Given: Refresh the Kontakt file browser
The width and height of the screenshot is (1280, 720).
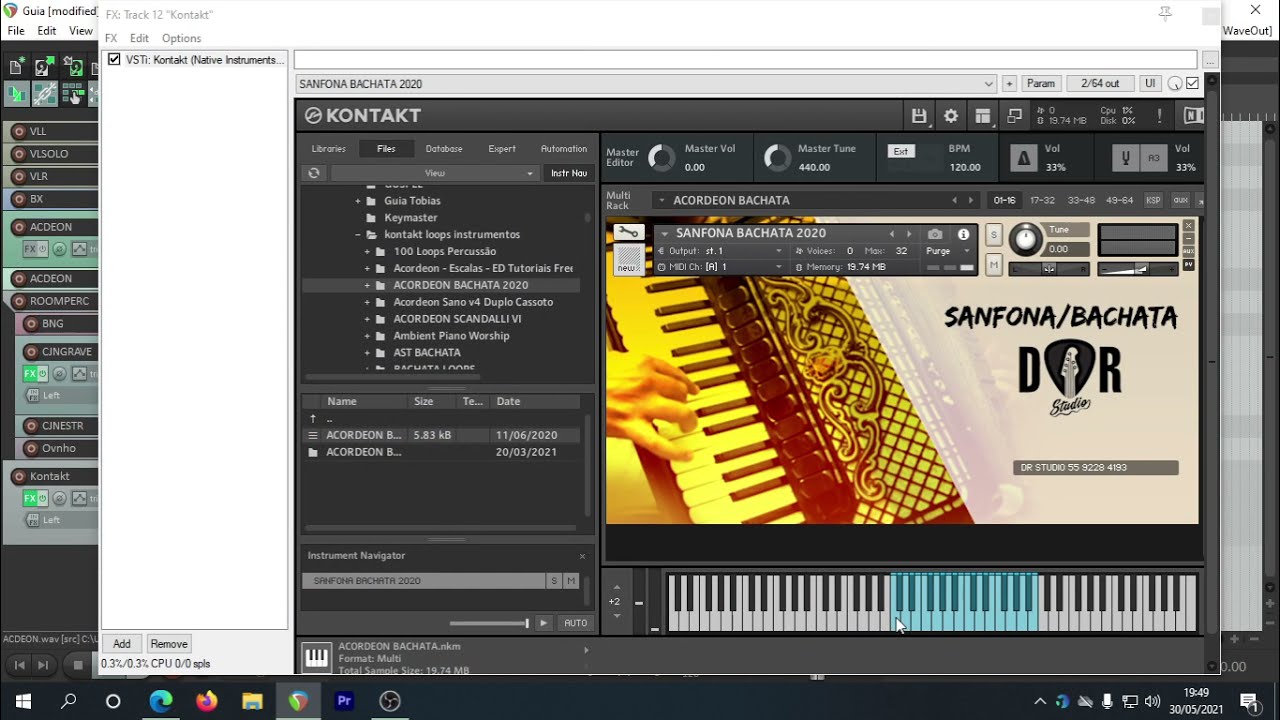Looking at the screenshot, I should pos(314,173).
